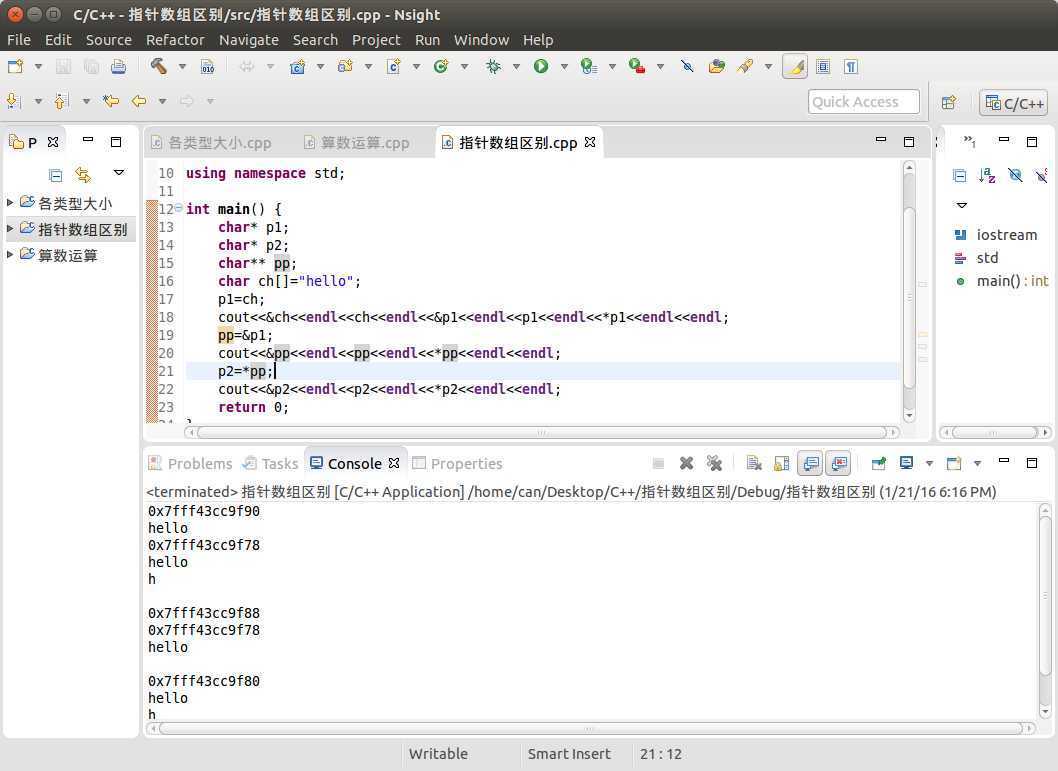This screenshot has height=771, width=1058.
Task: Open the Debug configurations dropdown arrow
Action: (x=516, y=66)
